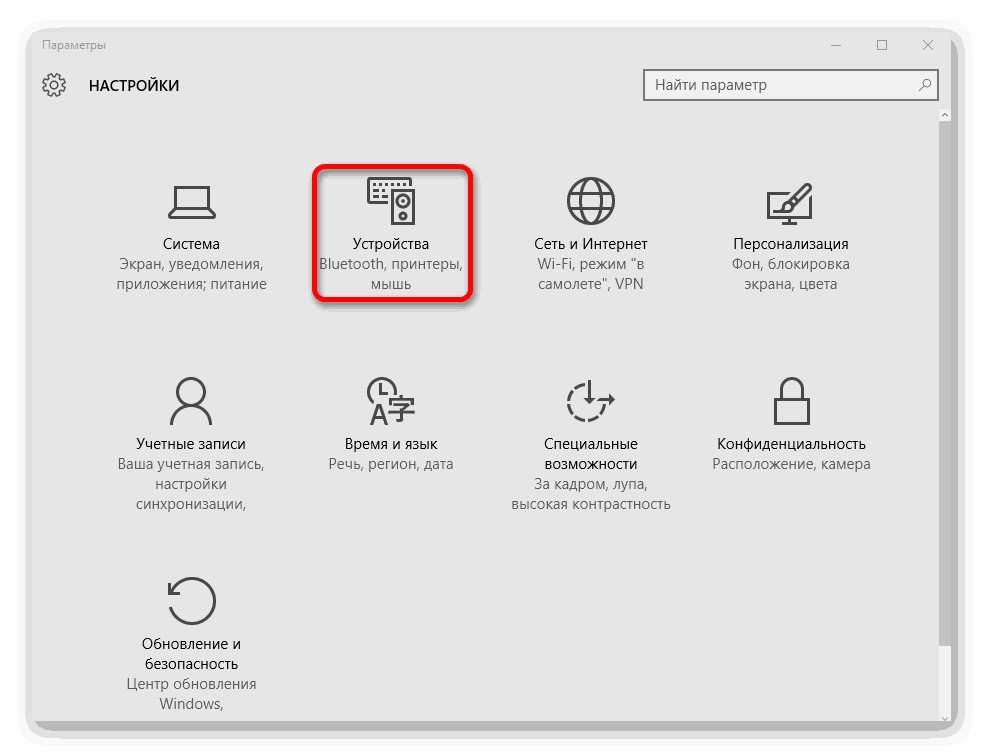This screenshot has height=753, width=983.
Task: Click 'Речь, регион, дата' description
Action: click(x=391, y=464)
